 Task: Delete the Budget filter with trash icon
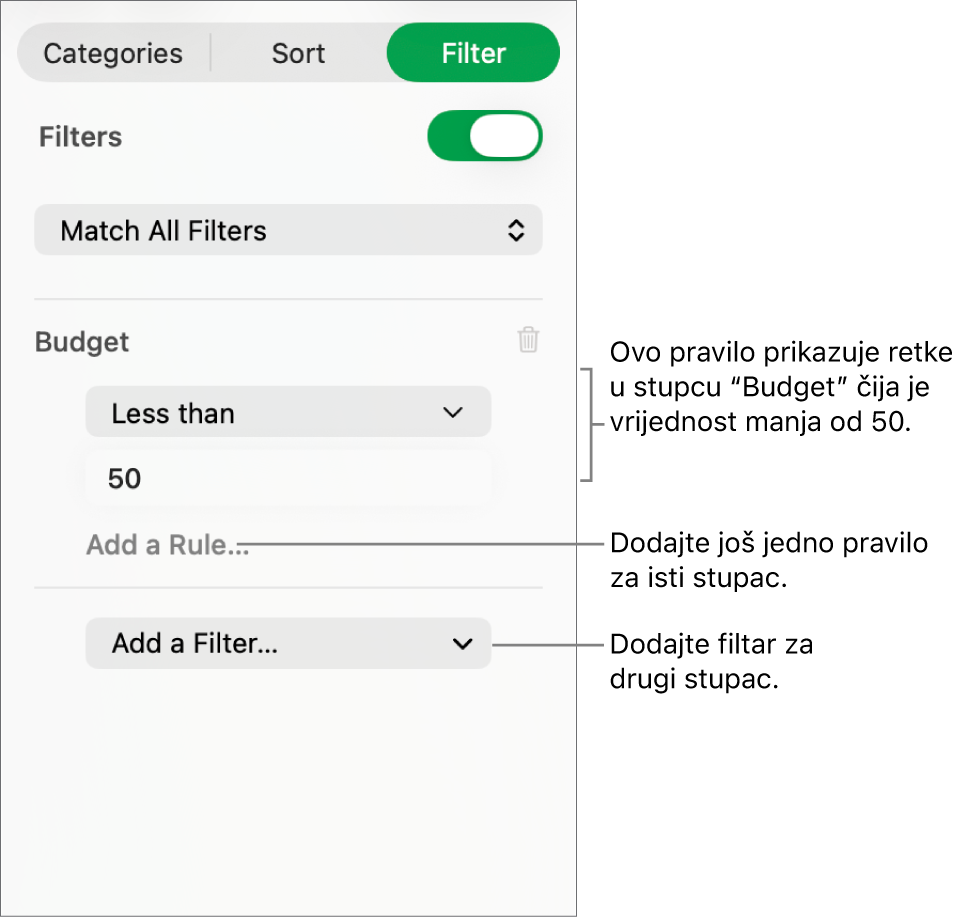[528, 341]
